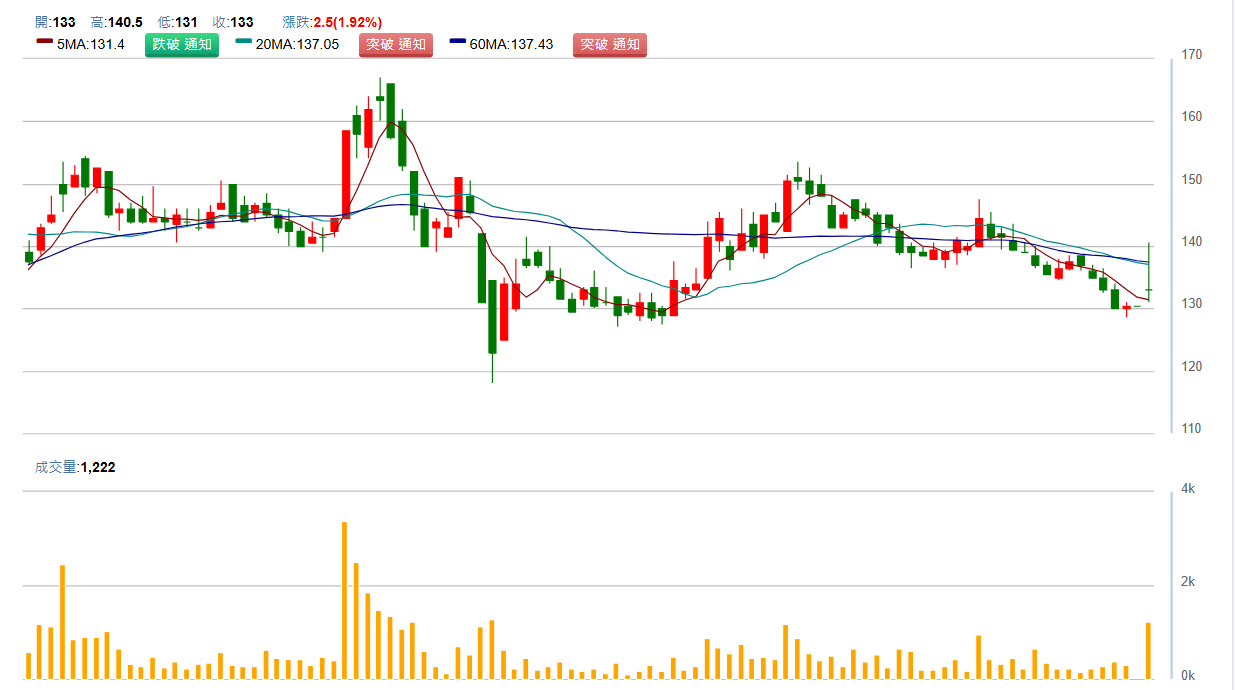Click the 突破 通知 button next to 20MA
Screen dimensions: 1235x690
point(395,44)
